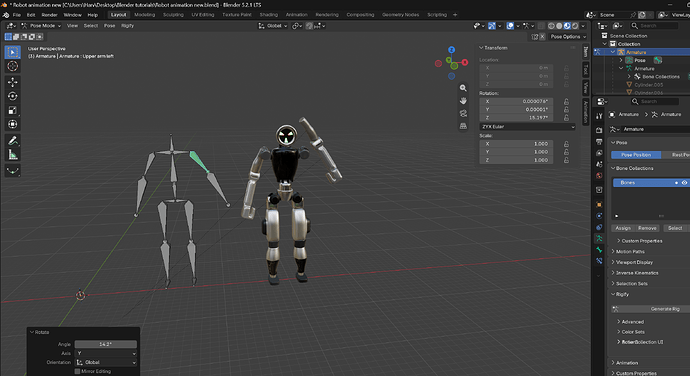Click the hand pan view icon

tap(463, 101)
